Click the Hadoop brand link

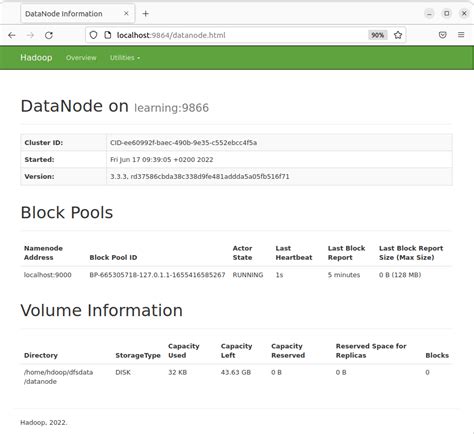36,58
